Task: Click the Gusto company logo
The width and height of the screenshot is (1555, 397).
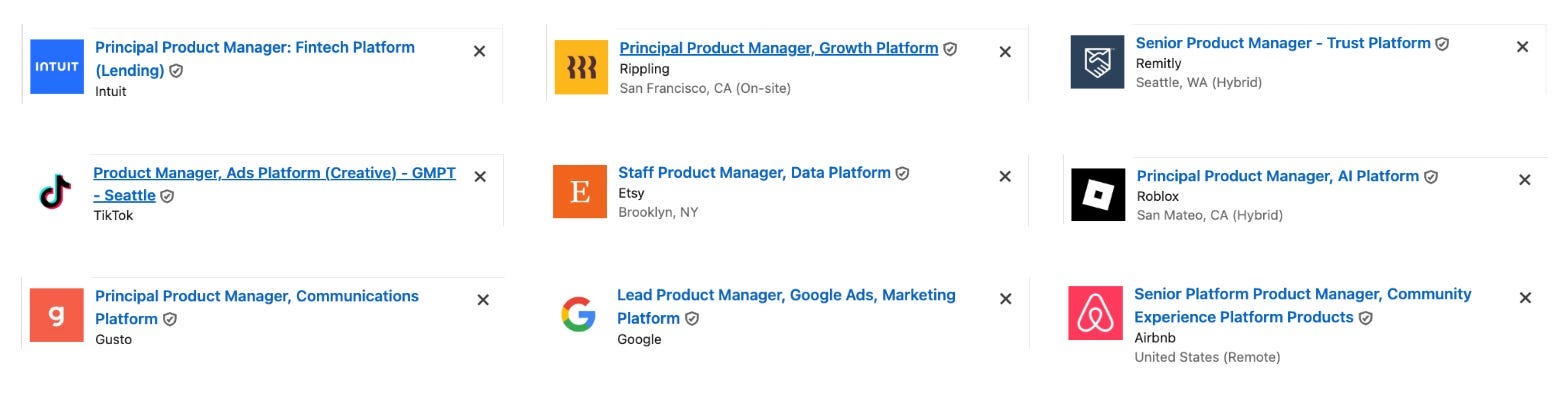Action: 57,315
